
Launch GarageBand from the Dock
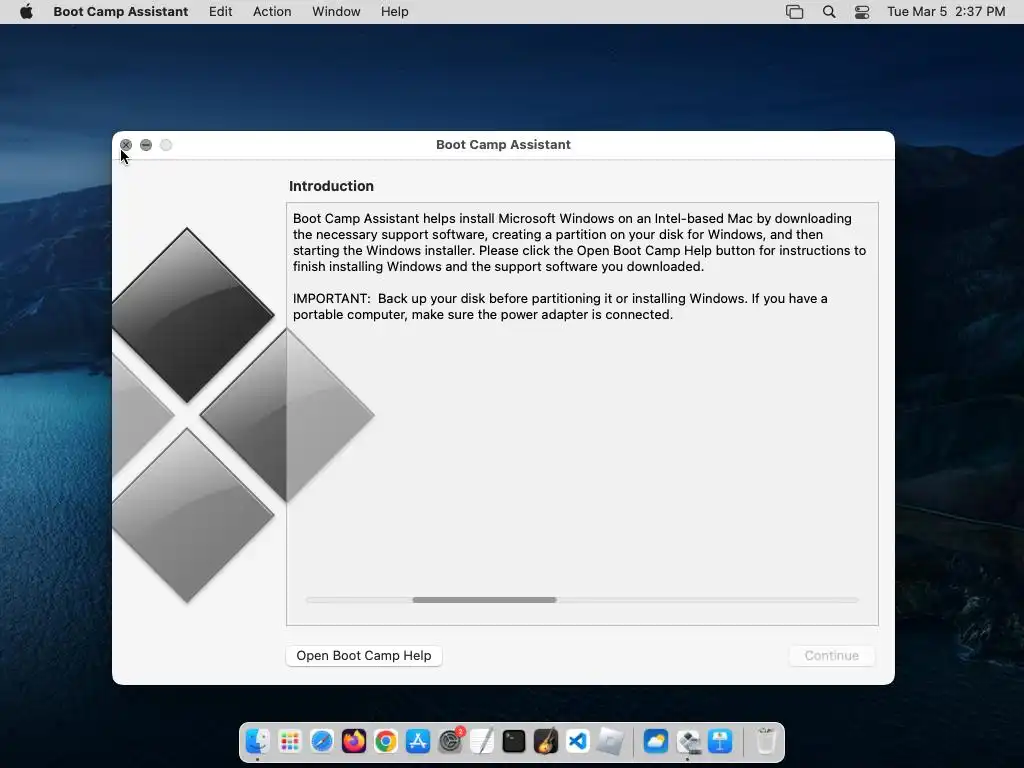(x=546, y=741)
